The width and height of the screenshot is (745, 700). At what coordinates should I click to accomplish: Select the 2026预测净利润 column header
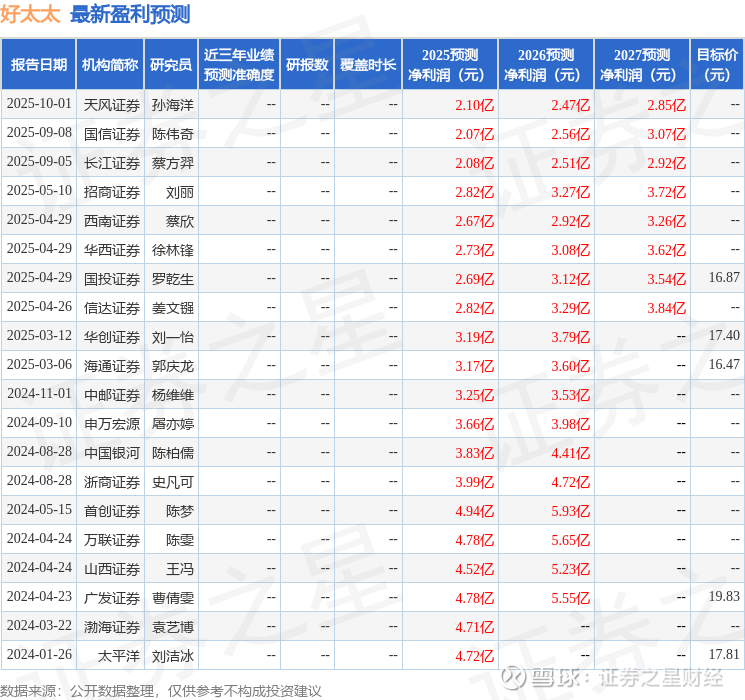click(546, 65)
